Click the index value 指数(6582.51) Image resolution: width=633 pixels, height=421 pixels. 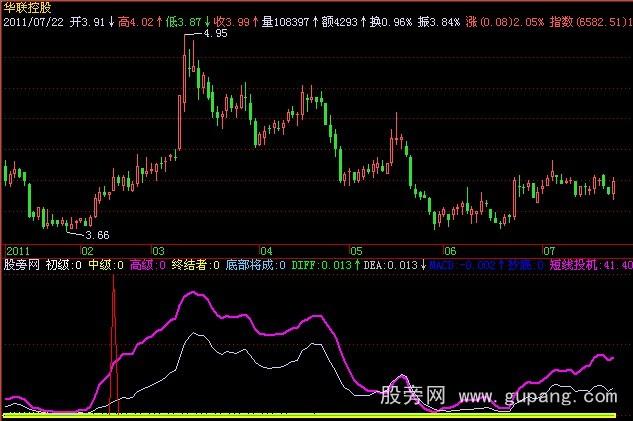pos(591,22)
